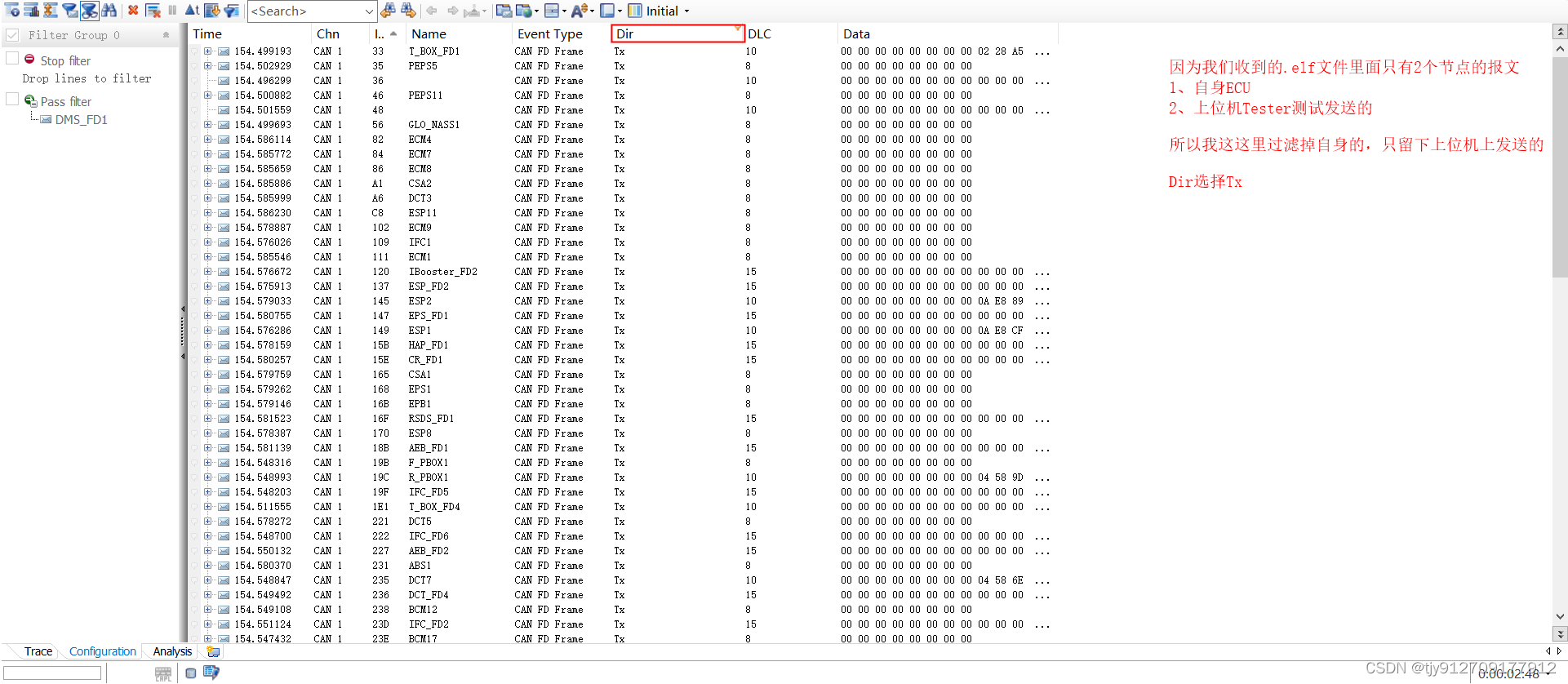Click the navigate back arrow

pyautogui.click(x=431, y=11)
